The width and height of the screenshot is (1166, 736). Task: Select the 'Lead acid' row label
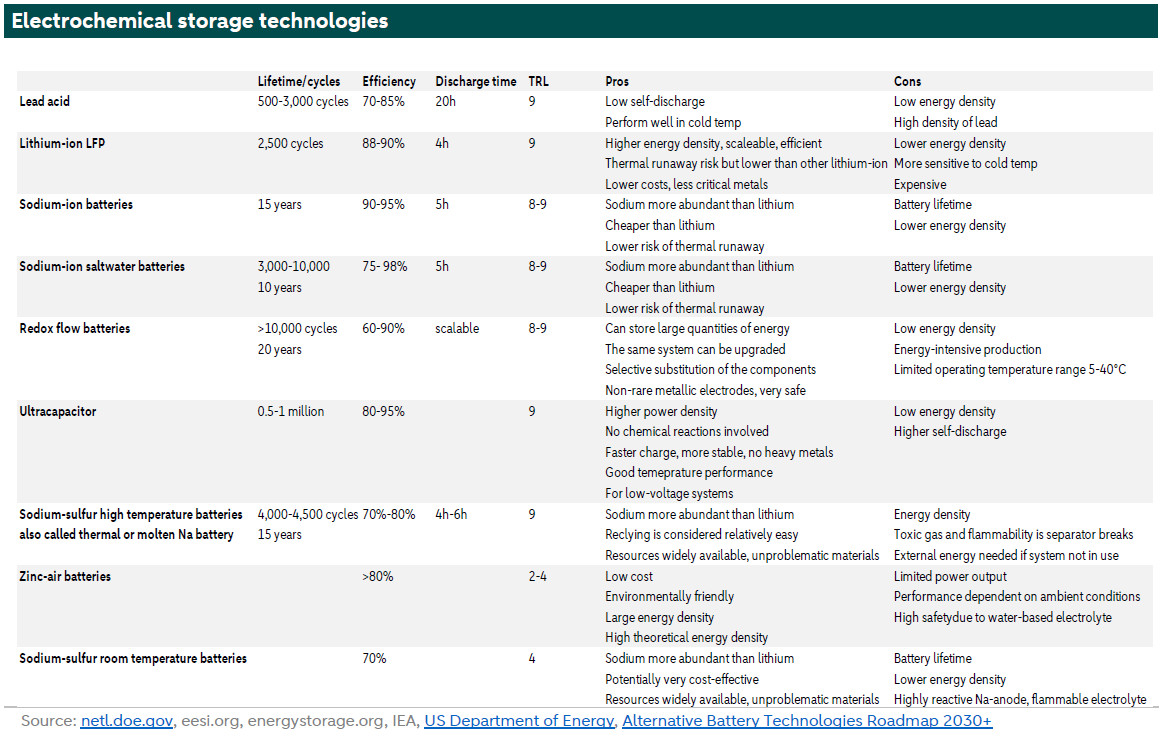45,101
